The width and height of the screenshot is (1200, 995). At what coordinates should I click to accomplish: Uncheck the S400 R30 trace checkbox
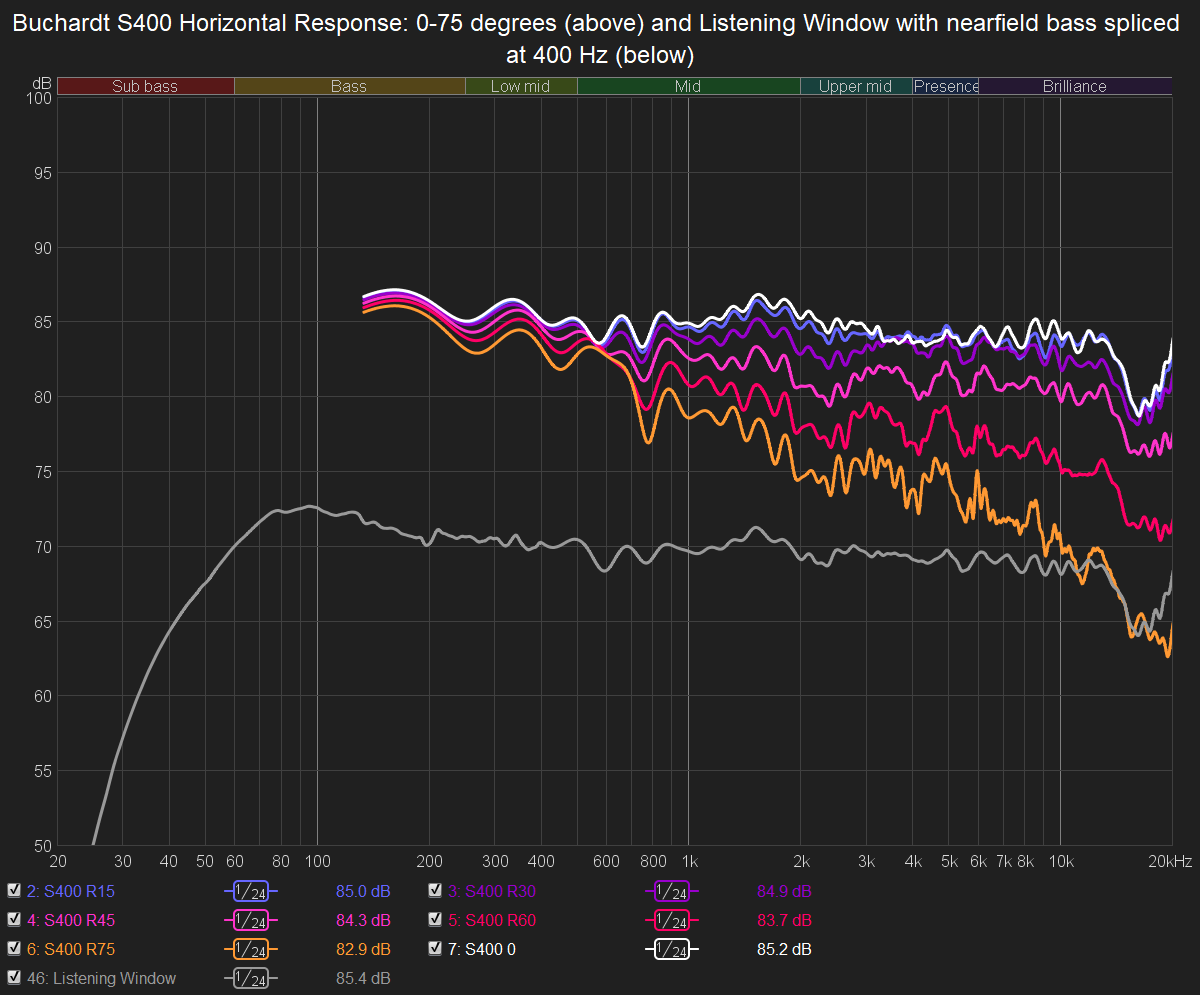click(434, 889)
